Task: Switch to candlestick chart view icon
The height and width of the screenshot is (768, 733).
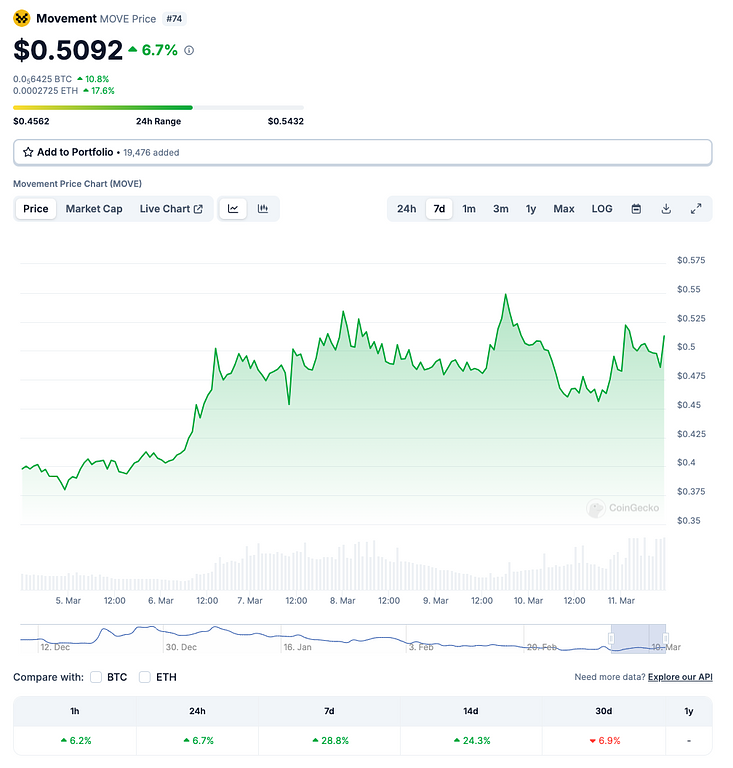Action: tap(263, 209)
